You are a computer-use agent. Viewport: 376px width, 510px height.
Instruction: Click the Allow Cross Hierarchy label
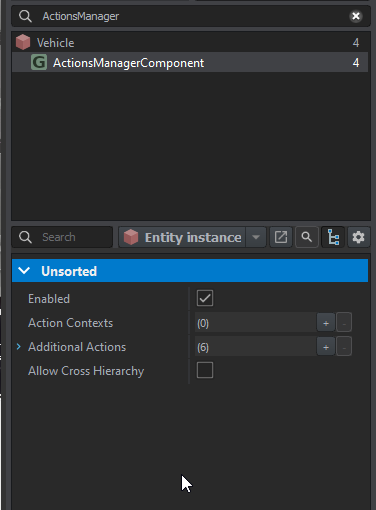click(86, 371)
